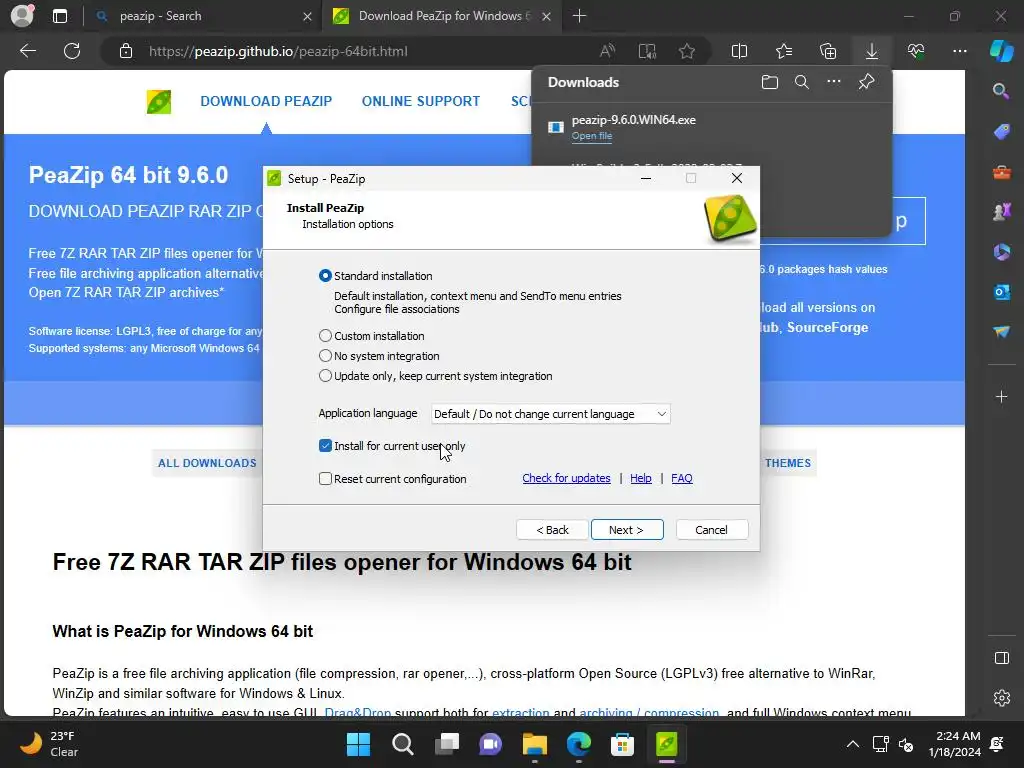Image resolution: width=1024 pixels, height=768 pixels.
Task: View site information lock icon
Action: pos(126,51)
